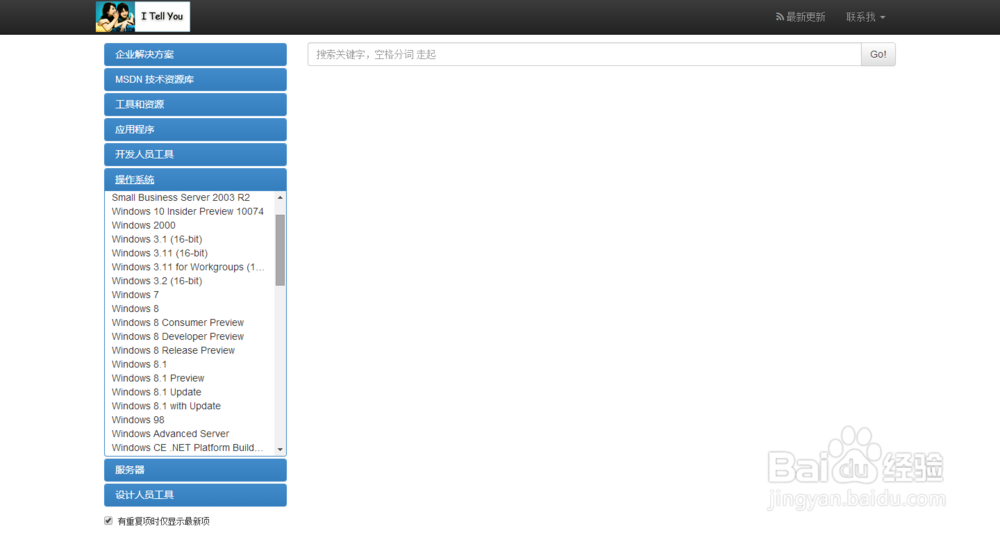This screenshot has height=533, width=1000.
Task: Uncheck 有重复项时仅显示最新项 checkbox
Action: pos(108,521)
